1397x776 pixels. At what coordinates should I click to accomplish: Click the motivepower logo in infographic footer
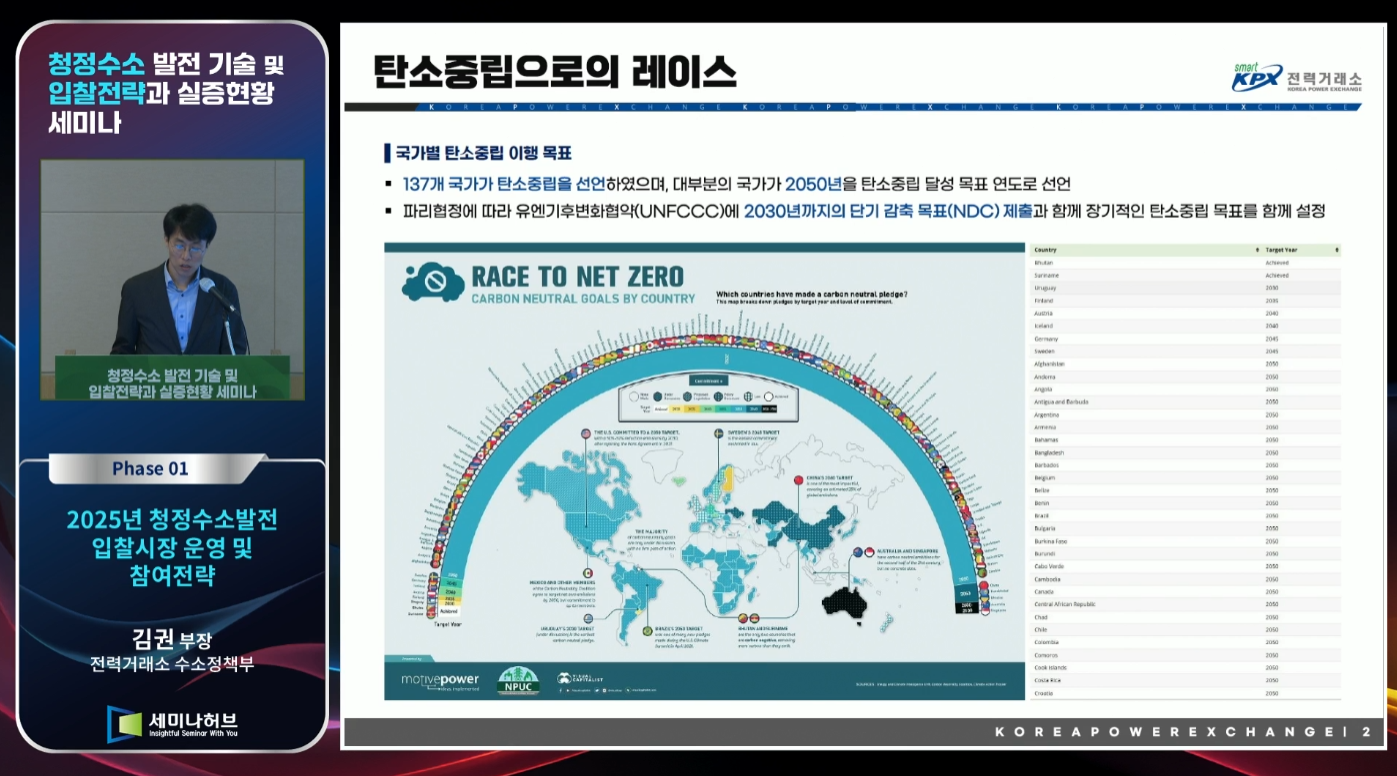(x=440, y=681)
